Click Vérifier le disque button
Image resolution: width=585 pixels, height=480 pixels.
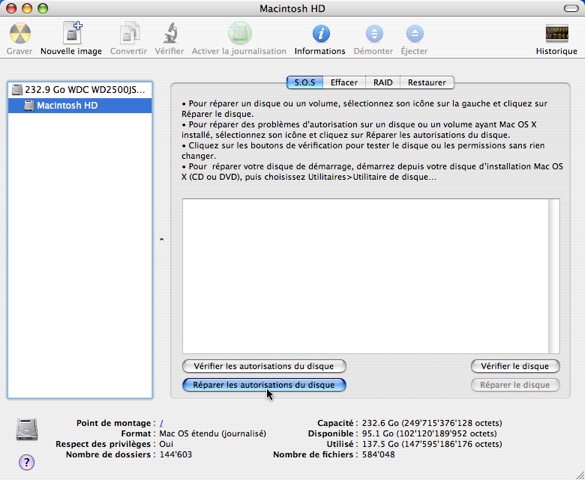pos(515,366)
